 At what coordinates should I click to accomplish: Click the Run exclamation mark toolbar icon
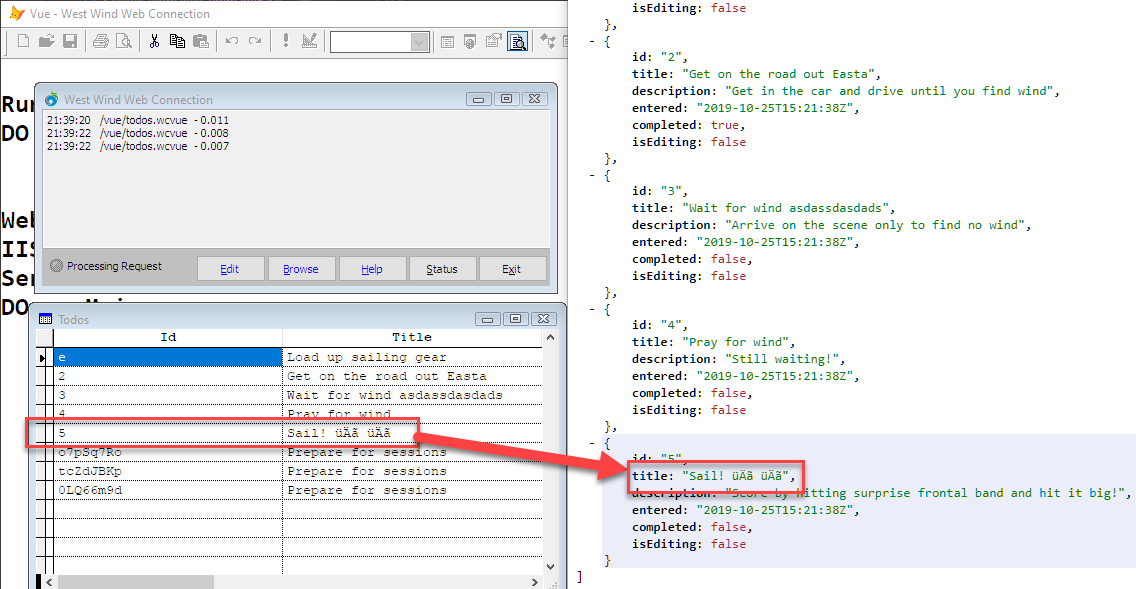pyautogui.click(x=286, y=41)
